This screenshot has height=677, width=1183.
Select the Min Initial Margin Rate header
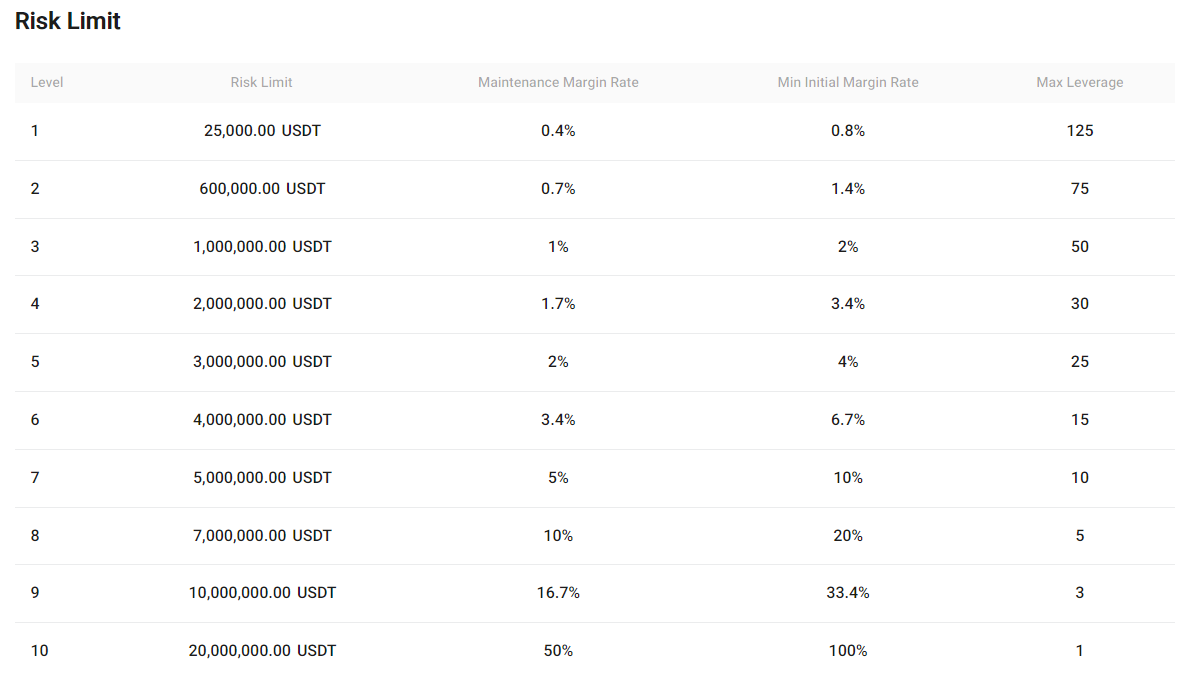[x=848, y=82]
